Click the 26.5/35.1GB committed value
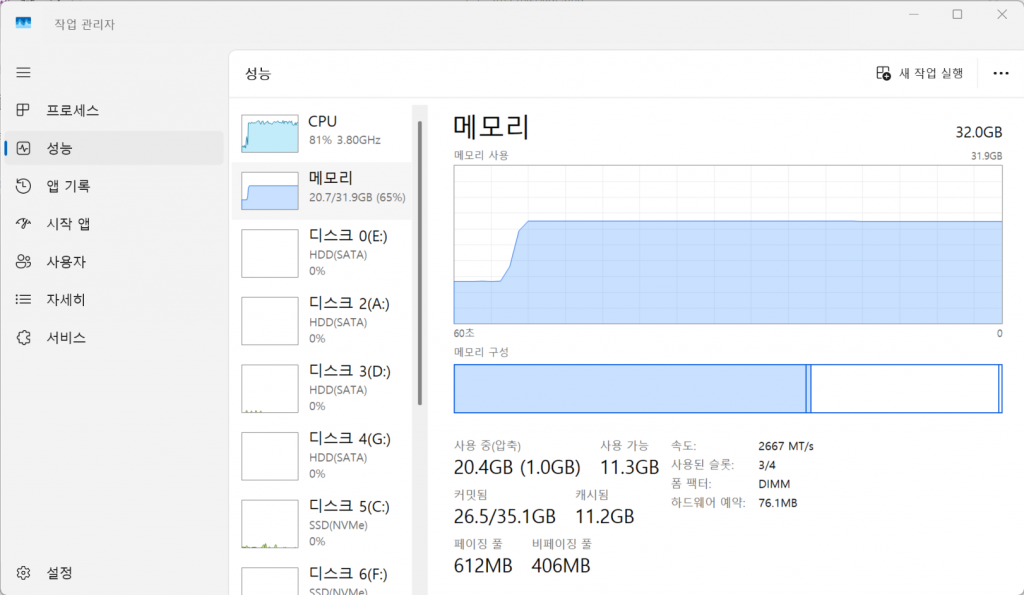 tap(504, 516)
